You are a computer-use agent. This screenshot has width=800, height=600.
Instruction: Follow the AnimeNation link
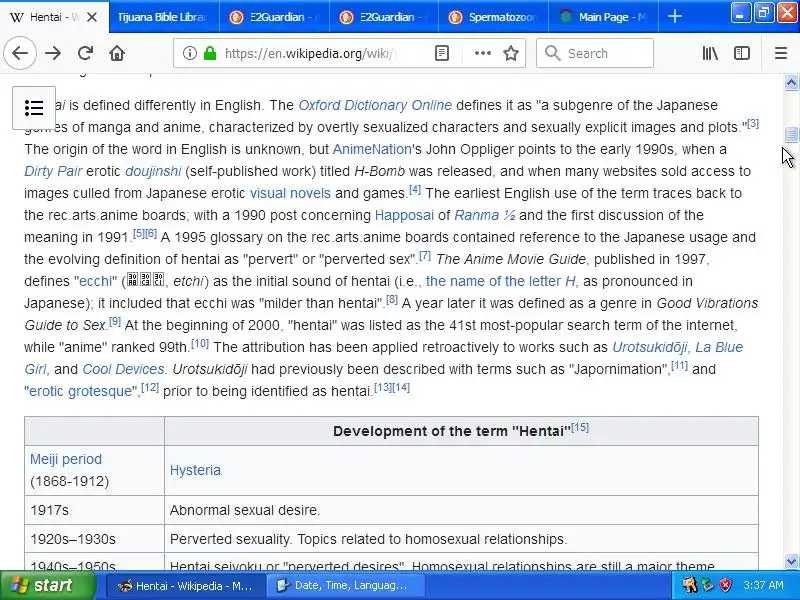coord(371,149)
